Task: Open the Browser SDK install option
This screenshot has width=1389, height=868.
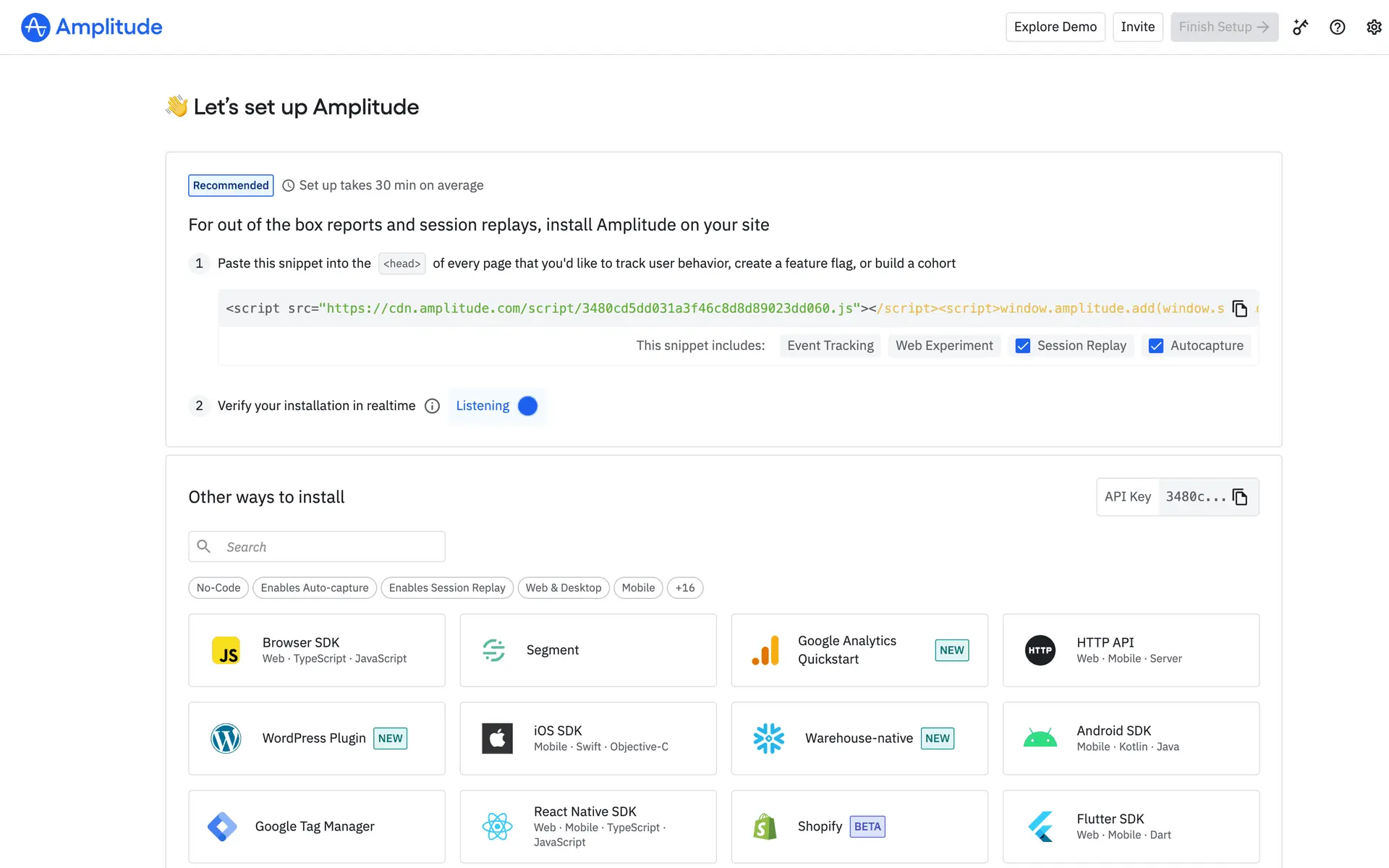Action: tap(316, 650)
